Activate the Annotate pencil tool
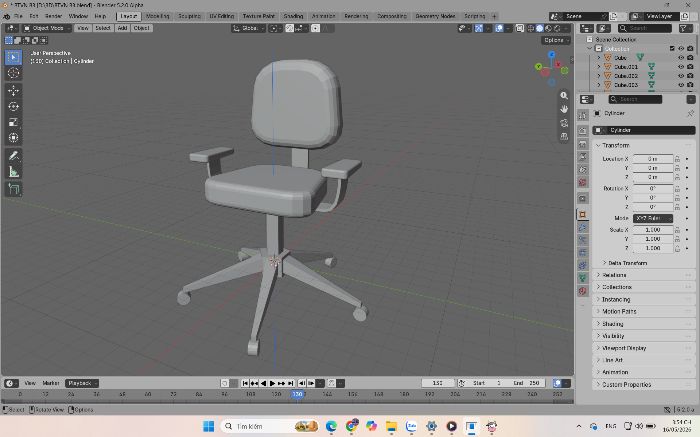This screenshot has width=700, height=437. (13, 156)
